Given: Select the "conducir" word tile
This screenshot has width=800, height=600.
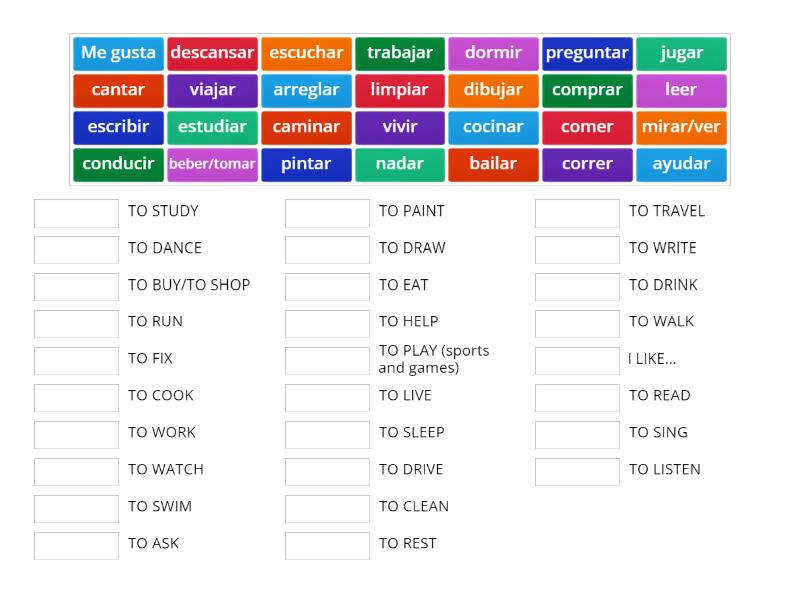Looking at the screenshot, I should tap(118, 164).
